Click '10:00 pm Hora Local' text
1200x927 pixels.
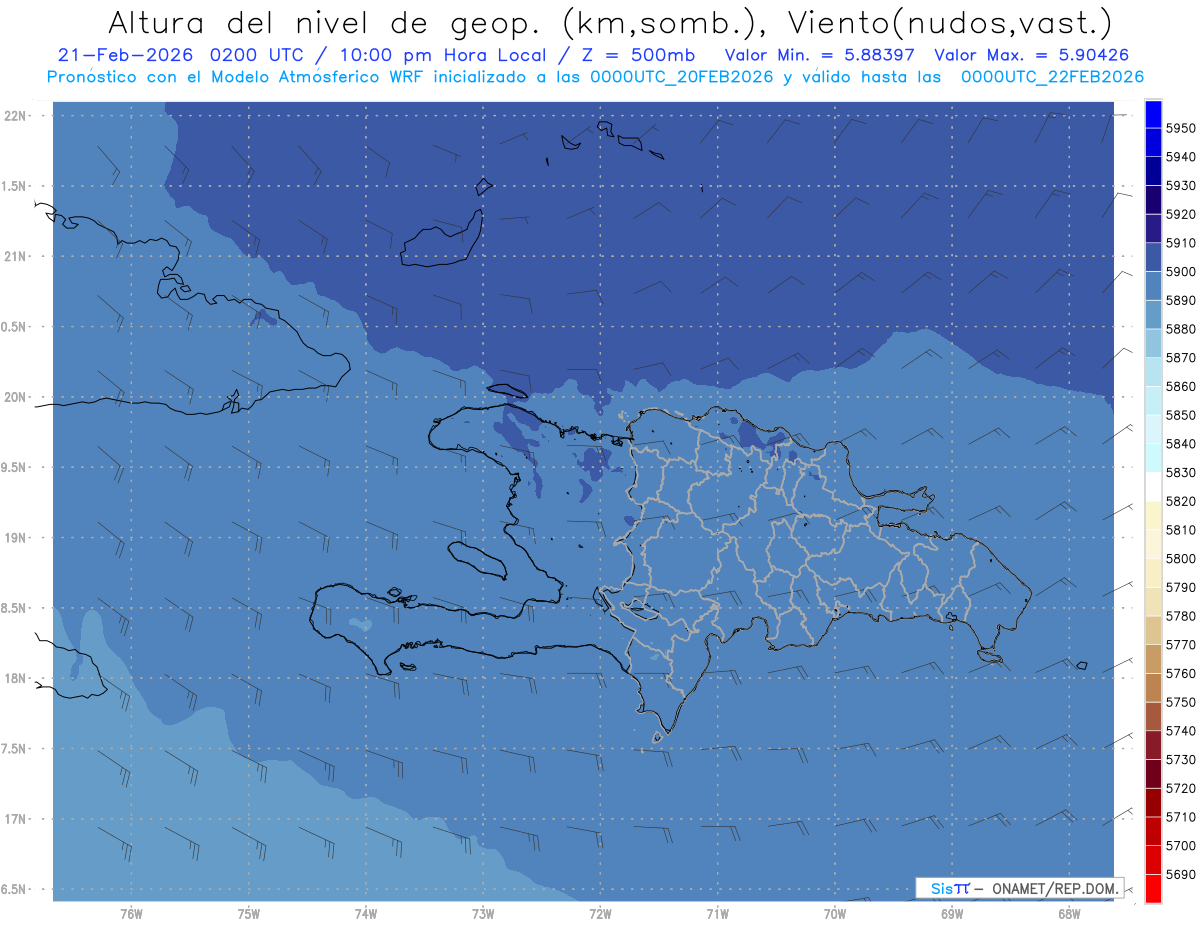click(445, 56)
